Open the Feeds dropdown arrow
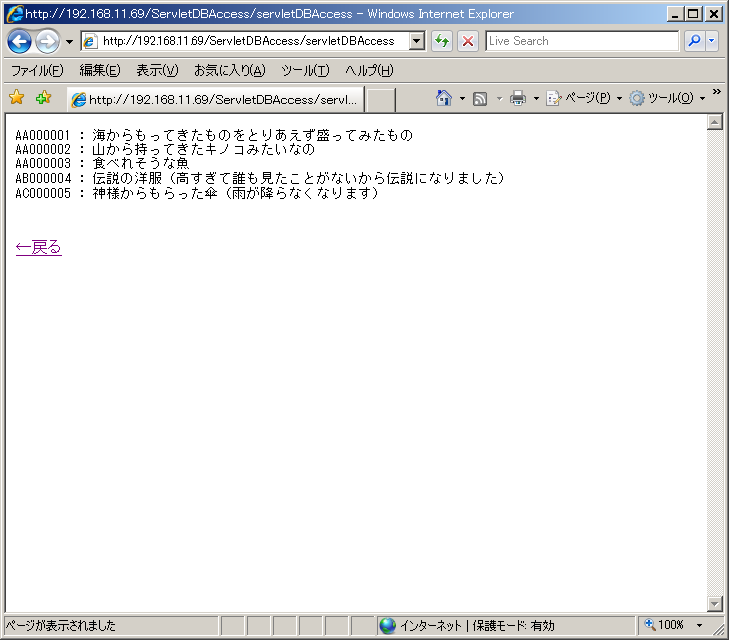The image size is (729, 640). 499,99
